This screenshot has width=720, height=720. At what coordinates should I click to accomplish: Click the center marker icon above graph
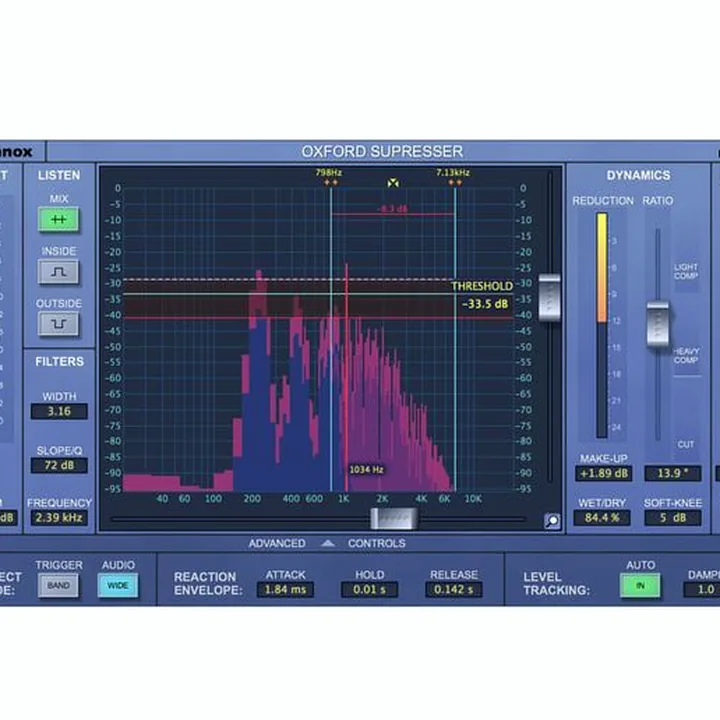point(393,183)
